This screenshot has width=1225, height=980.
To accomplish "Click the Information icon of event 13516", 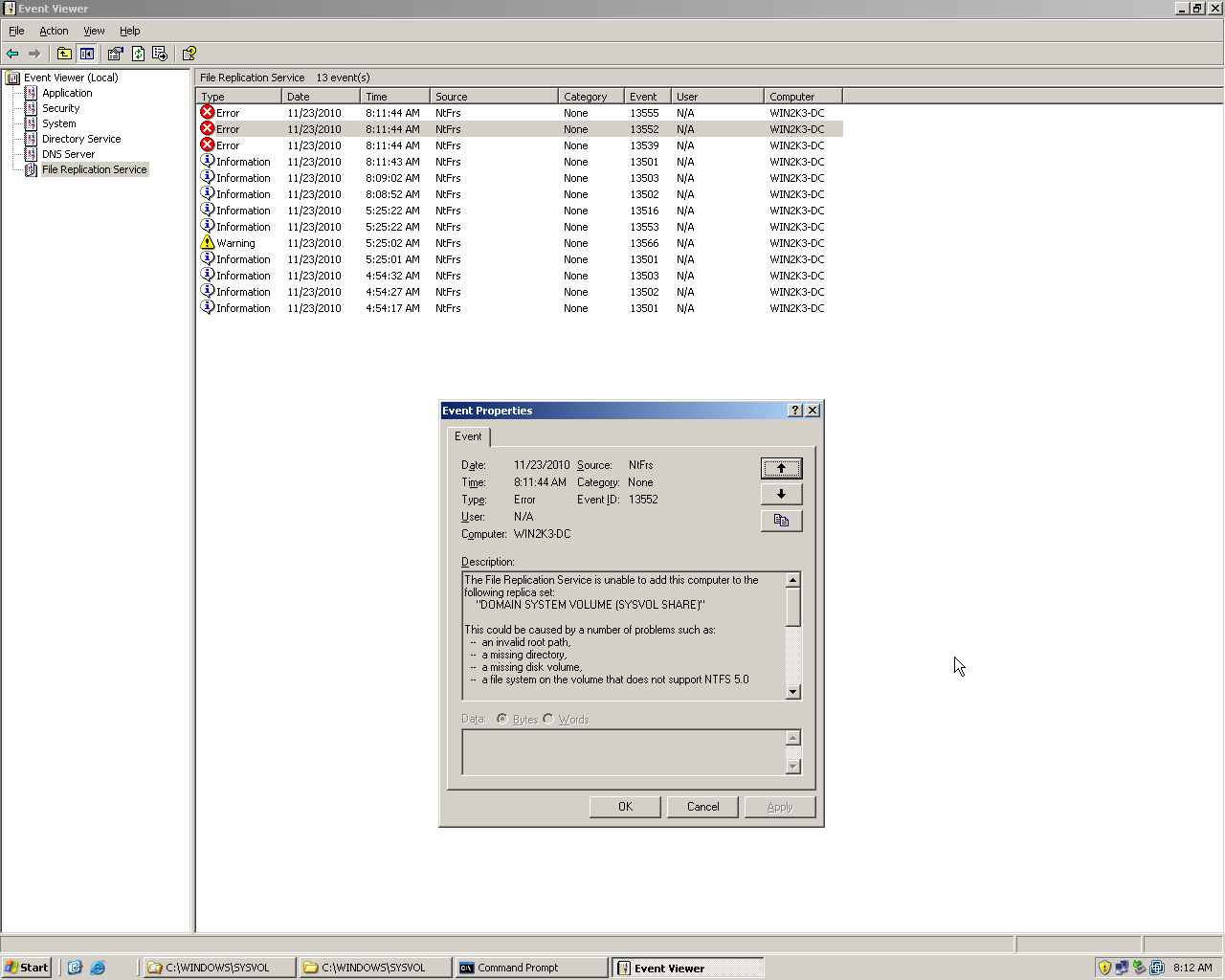I will (207, 210).
